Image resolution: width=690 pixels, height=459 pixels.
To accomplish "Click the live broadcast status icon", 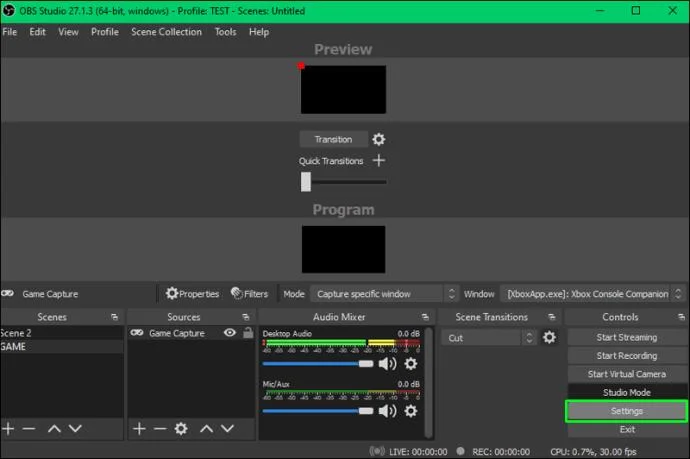I will [377, 451].
